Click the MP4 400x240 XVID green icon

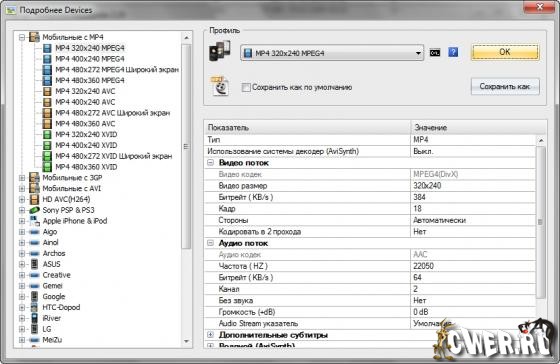click(x=47, y=145)
